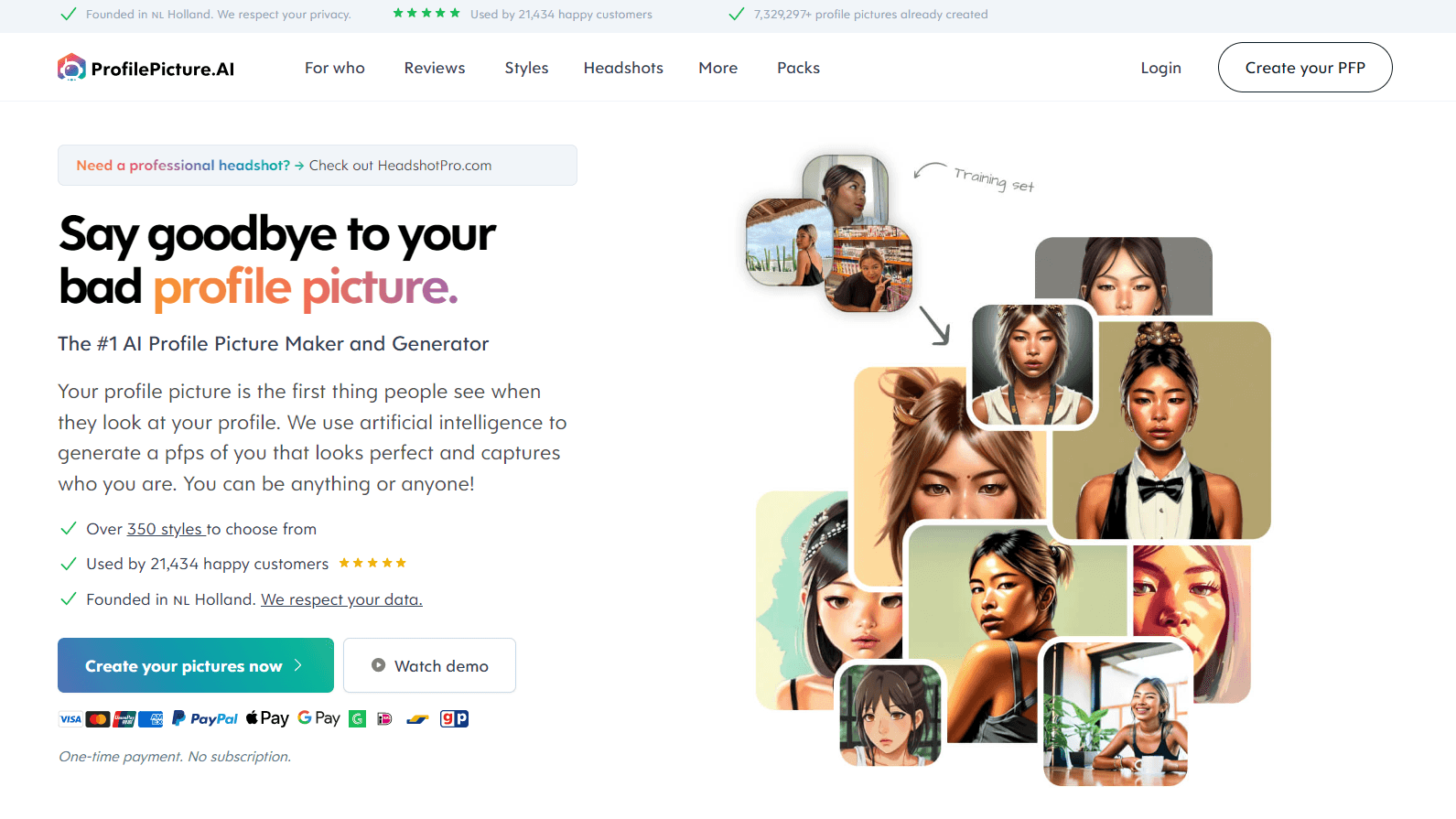The width and height of the screenshot is (1456, 819).
Task: Click the American Express card icon
Action: tap(151, 719)
